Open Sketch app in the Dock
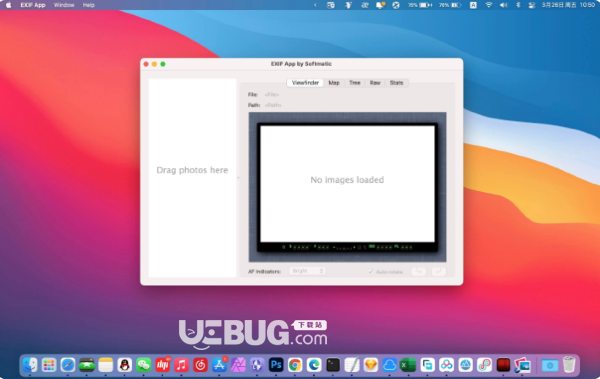600x379 pixels. (371, 365)
